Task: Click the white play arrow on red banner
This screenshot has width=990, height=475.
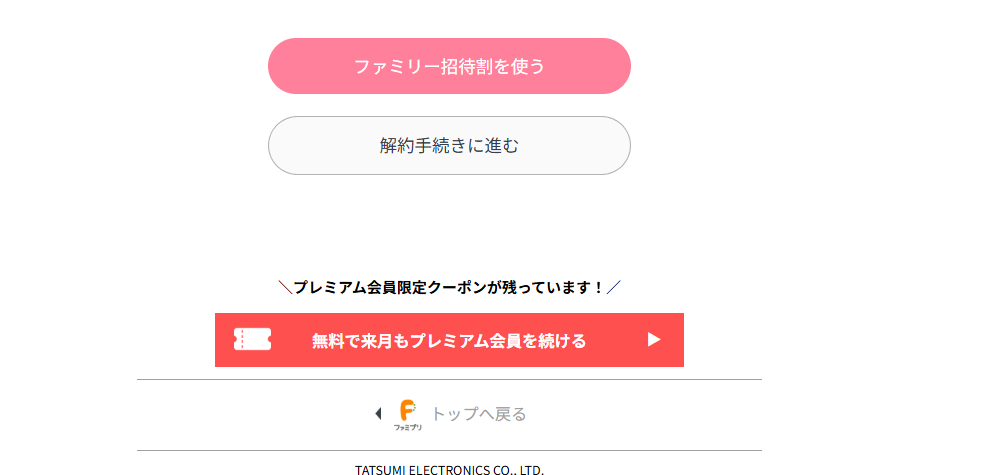Action: point(654,340)
